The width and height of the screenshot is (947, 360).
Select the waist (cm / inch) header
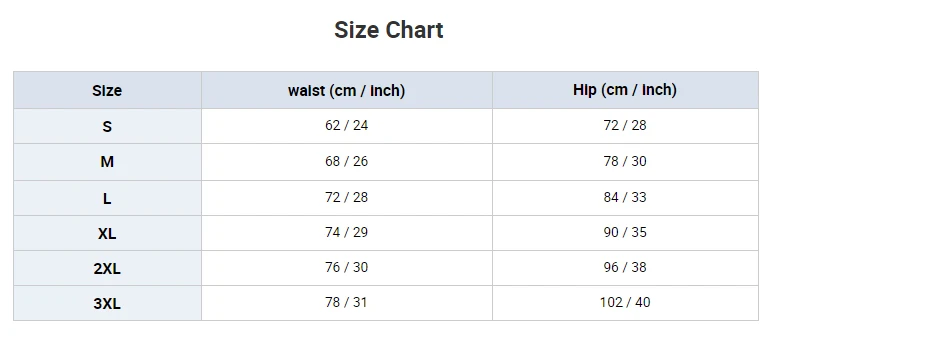point(347,91)
